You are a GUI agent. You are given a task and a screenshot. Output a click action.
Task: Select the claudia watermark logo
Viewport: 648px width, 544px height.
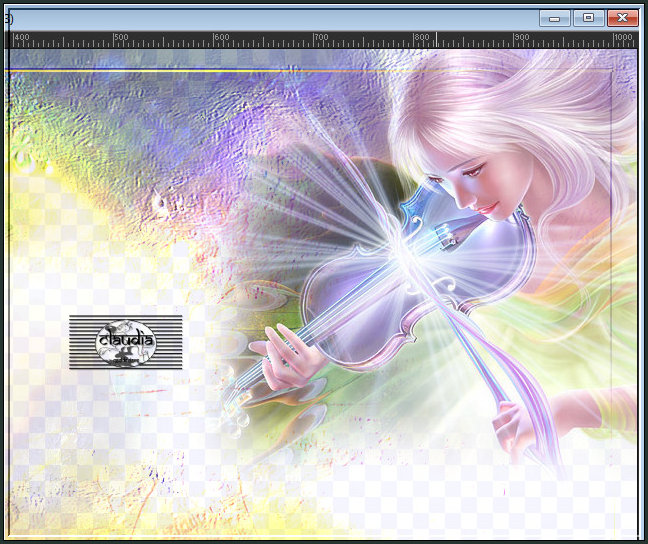coord(126,342)
